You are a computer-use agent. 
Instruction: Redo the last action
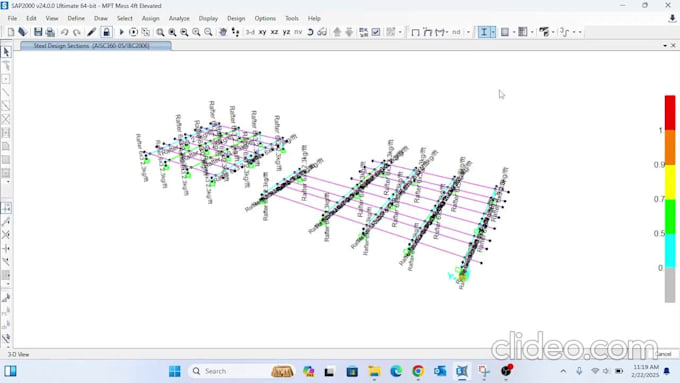[77, 32]
